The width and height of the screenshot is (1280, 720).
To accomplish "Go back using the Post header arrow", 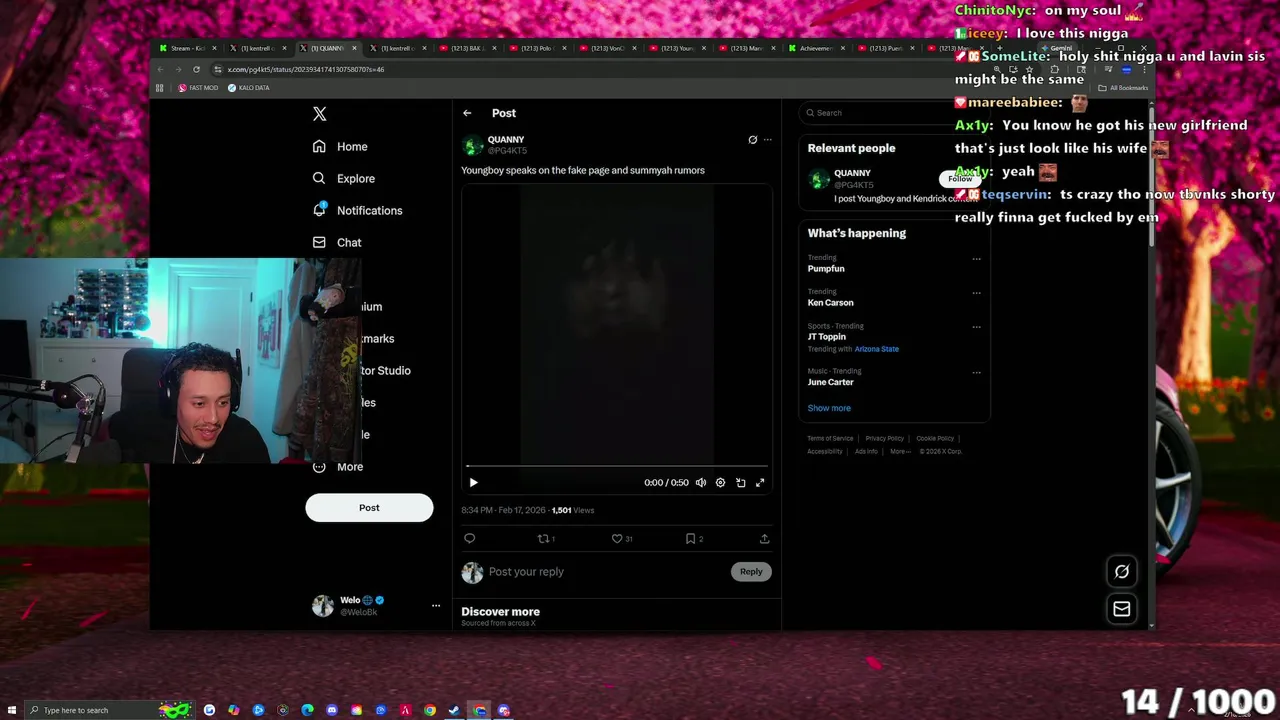I will tap(467, 113).
